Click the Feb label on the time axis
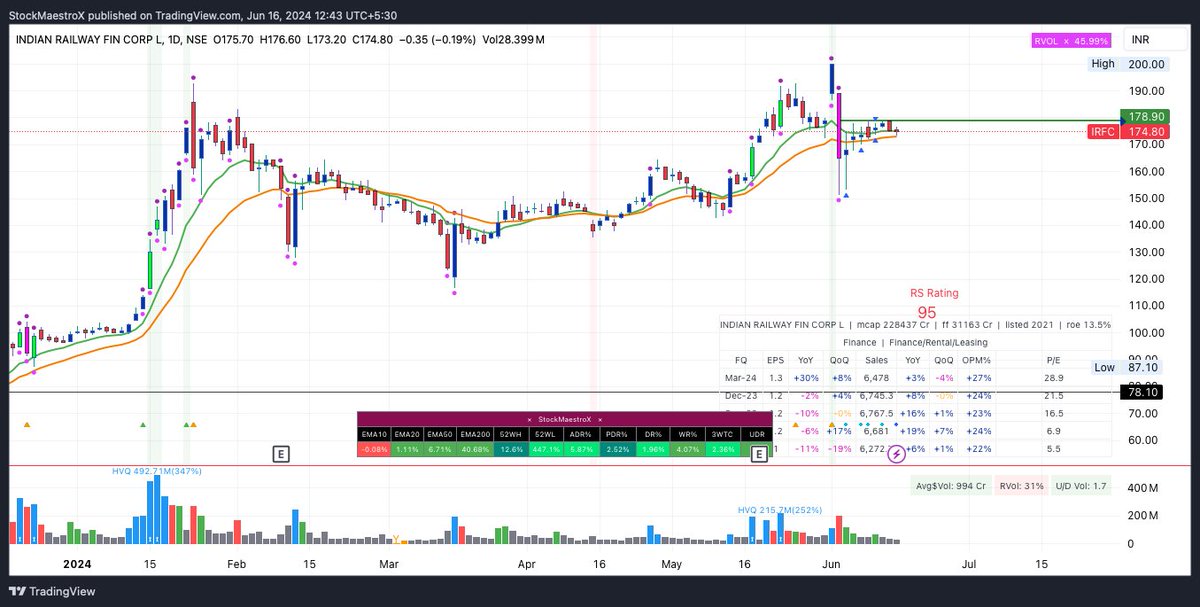Viewport: 1200px width, 607px height. coord(236,564)
